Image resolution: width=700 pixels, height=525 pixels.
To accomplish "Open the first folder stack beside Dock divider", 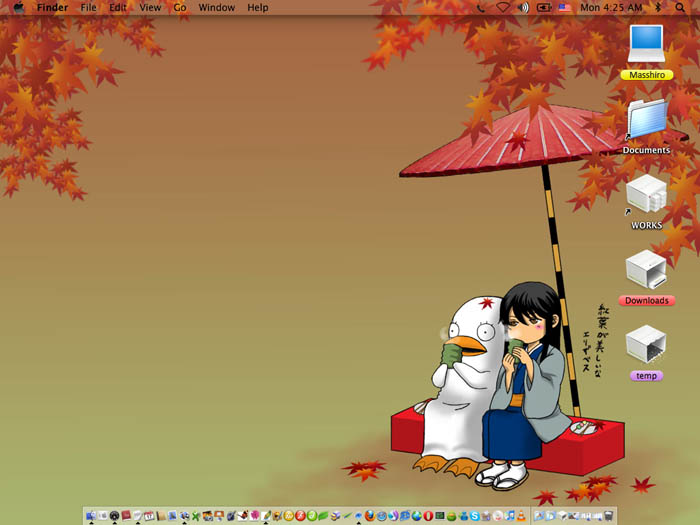I will (x=539, y=516).
